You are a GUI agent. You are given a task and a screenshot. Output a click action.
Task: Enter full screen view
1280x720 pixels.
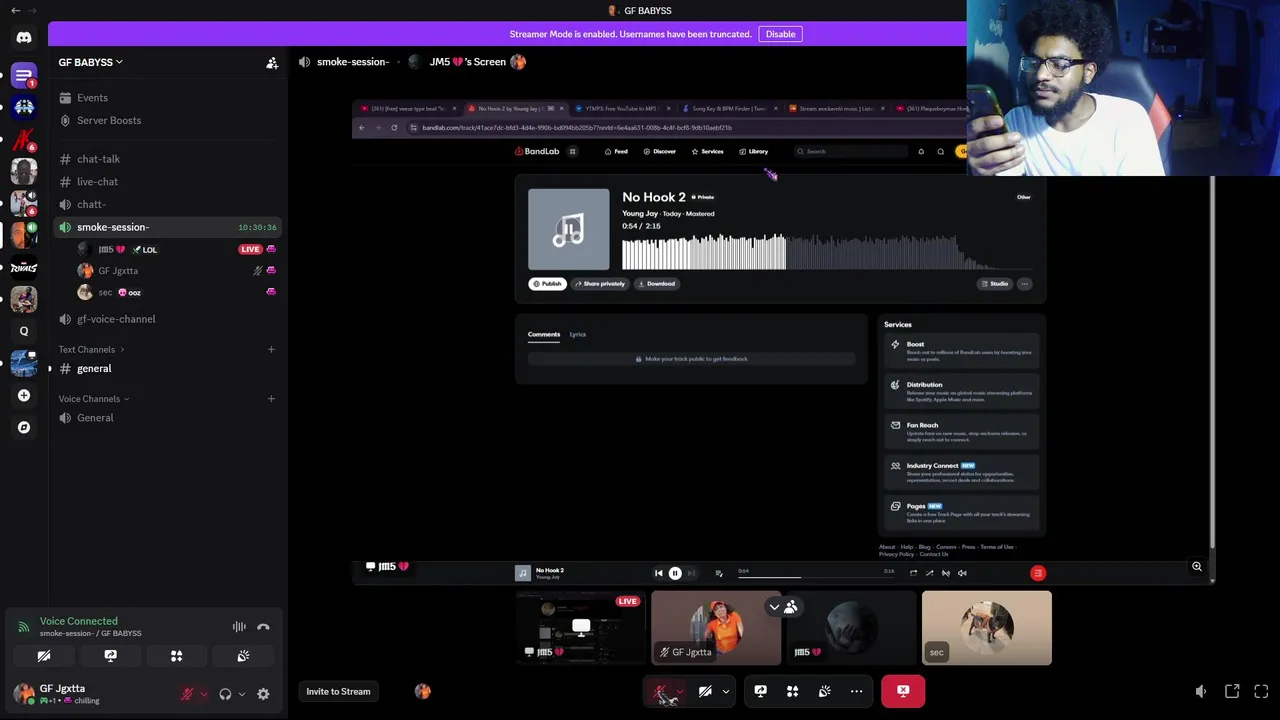coord(1261,691)
